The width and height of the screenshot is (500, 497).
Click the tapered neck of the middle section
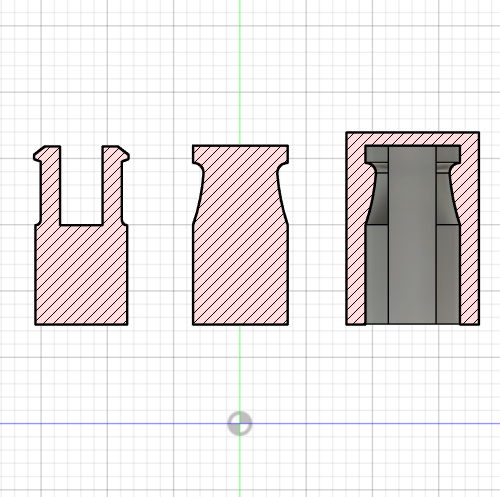point(240,193)
